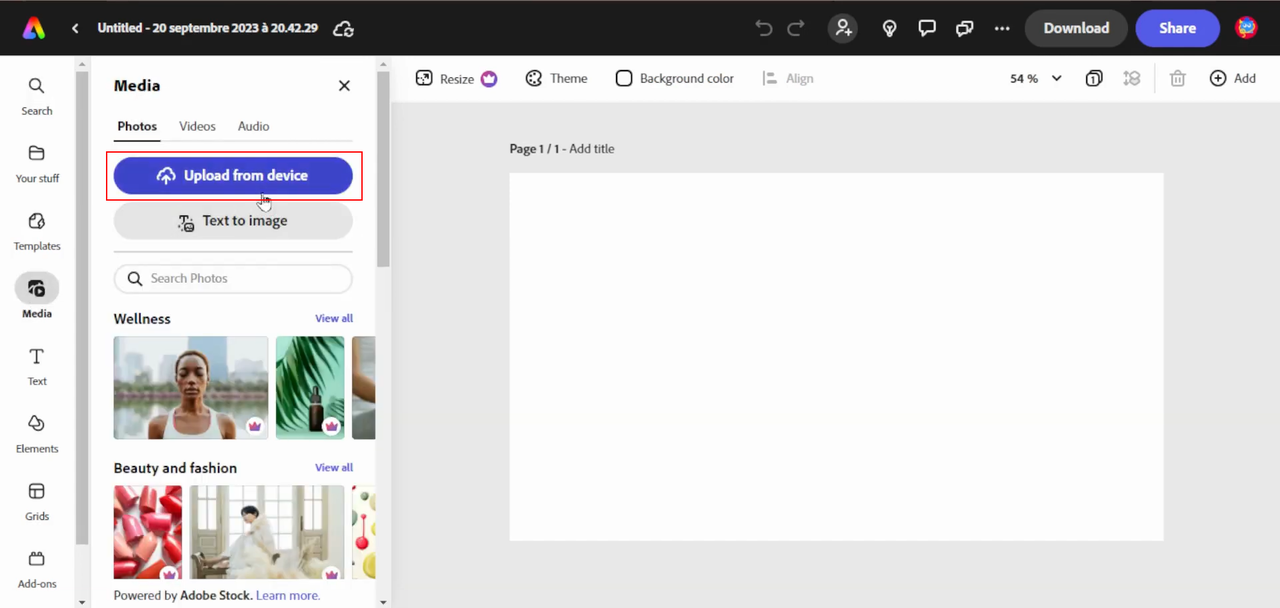Open the Background color picker
Image resolution: width=1280 pixels, height=608 pixels.
[x=674, y=78]
